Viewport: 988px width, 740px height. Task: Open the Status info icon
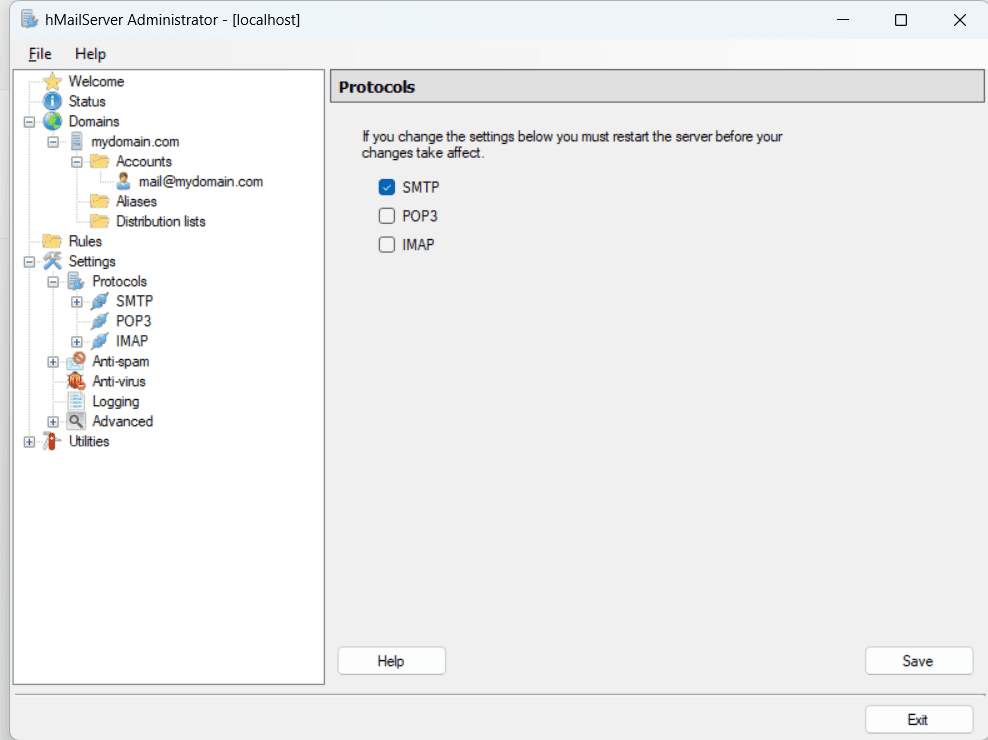coord(51,101)
